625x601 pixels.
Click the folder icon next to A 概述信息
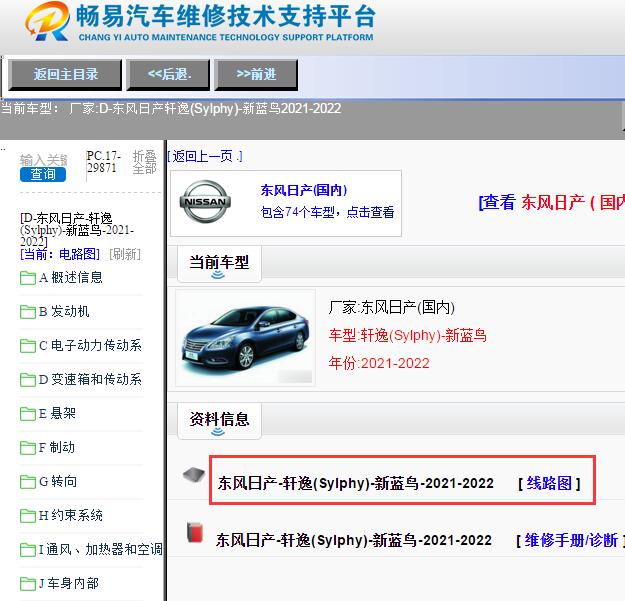point(28,278)
